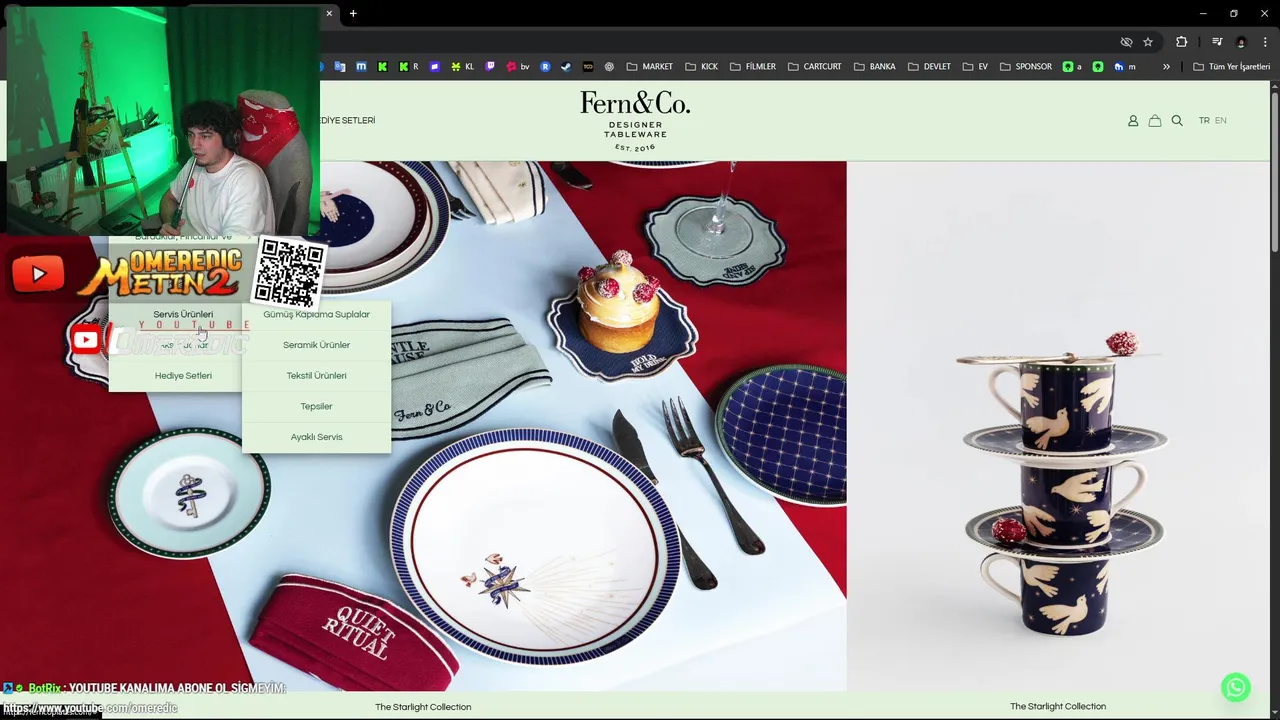The height and width of the screenshot is (720, 1280).
Task: Open the last bookmark labeled m
Action: (1125, 67)
